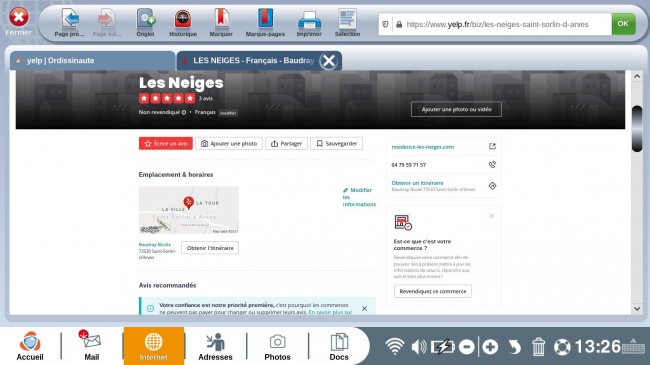Go back with the Page précédente arrow
The image size is (650, 365).
click(x=70, y=19)
